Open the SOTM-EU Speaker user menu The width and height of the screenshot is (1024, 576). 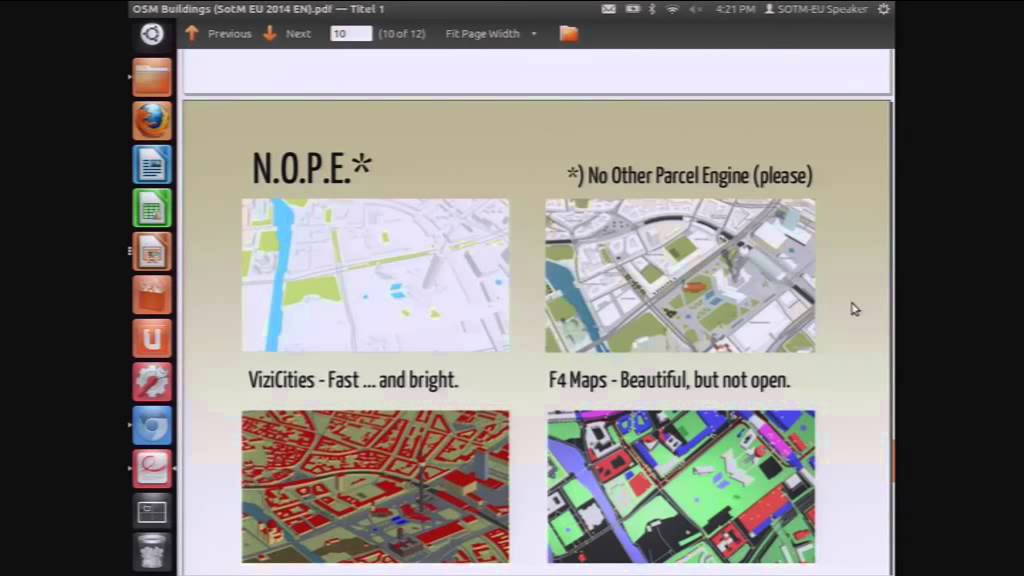[x=816, y=9]
